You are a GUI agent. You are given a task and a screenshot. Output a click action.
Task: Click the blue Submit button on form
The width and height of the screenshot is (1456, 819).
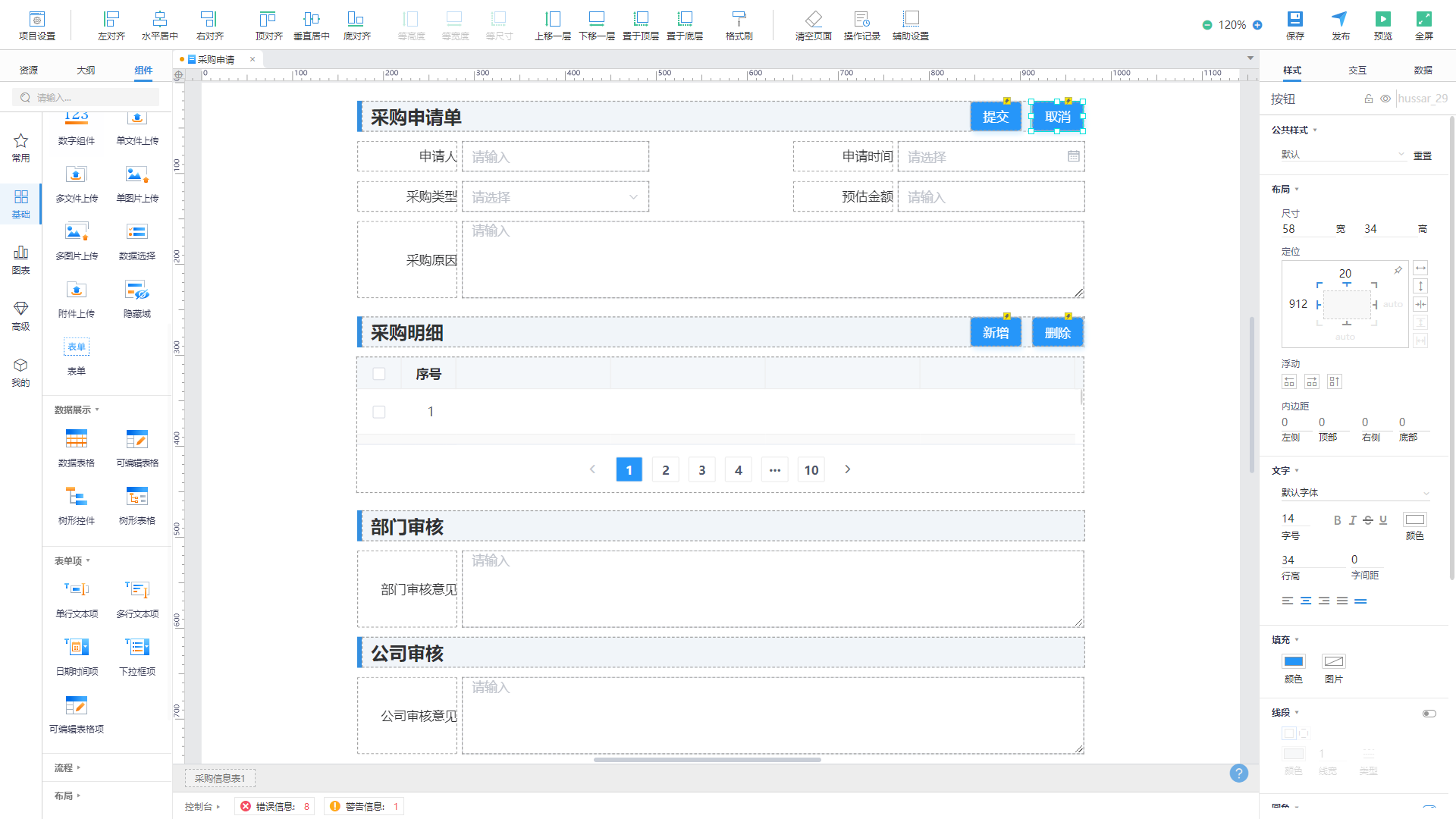tap(996, 117)
